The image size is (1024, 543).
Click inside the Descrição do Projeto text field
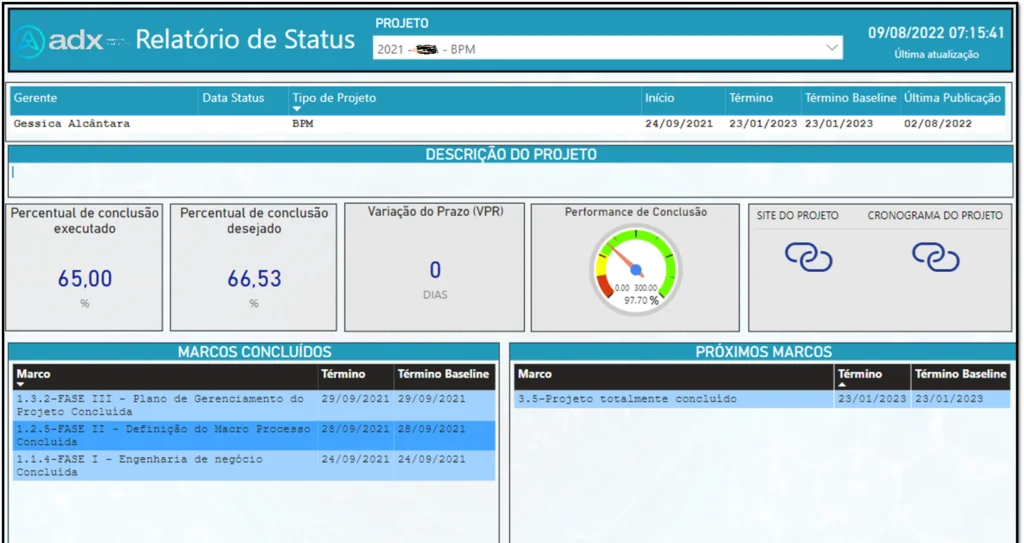[510, 179]
